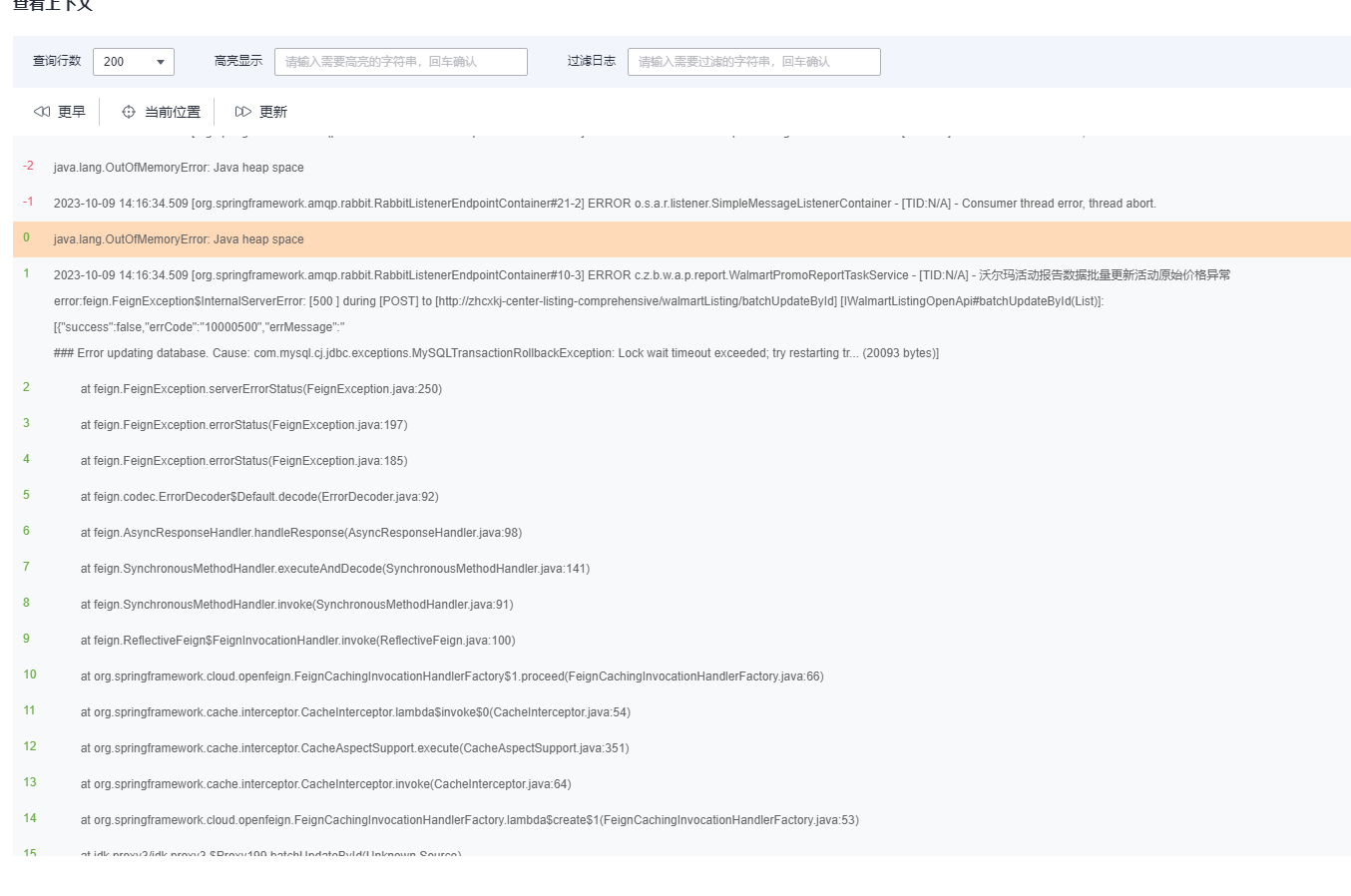The height and width of the screenshot is (896, 1351).
Task: Select the Consumer thread error log on line -1
Action: pyautogui.click(x=605, y=204)
